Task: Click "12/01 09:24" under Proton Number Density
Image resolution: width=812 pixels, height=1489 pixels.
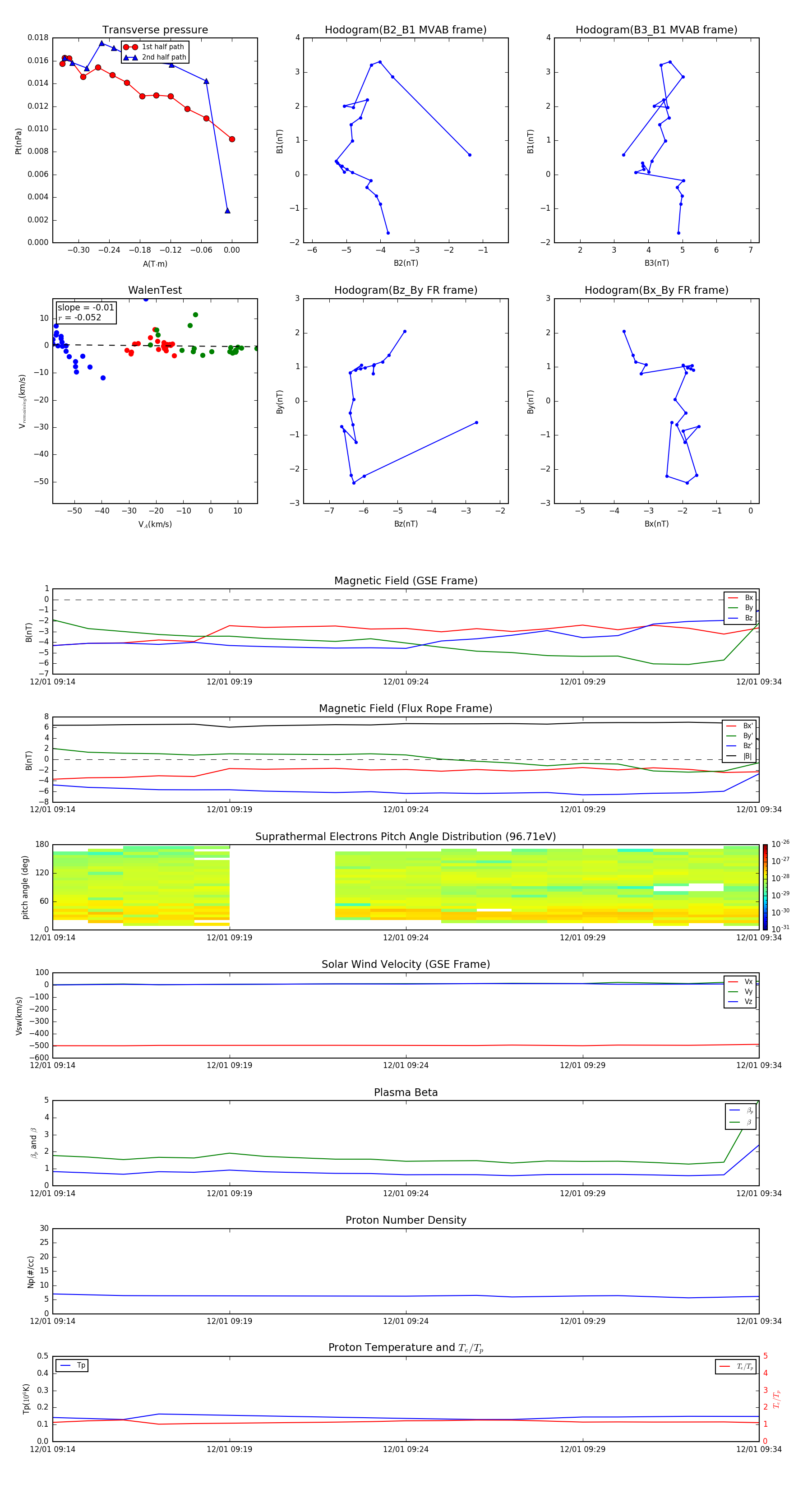Action: tap(406, 1321)
